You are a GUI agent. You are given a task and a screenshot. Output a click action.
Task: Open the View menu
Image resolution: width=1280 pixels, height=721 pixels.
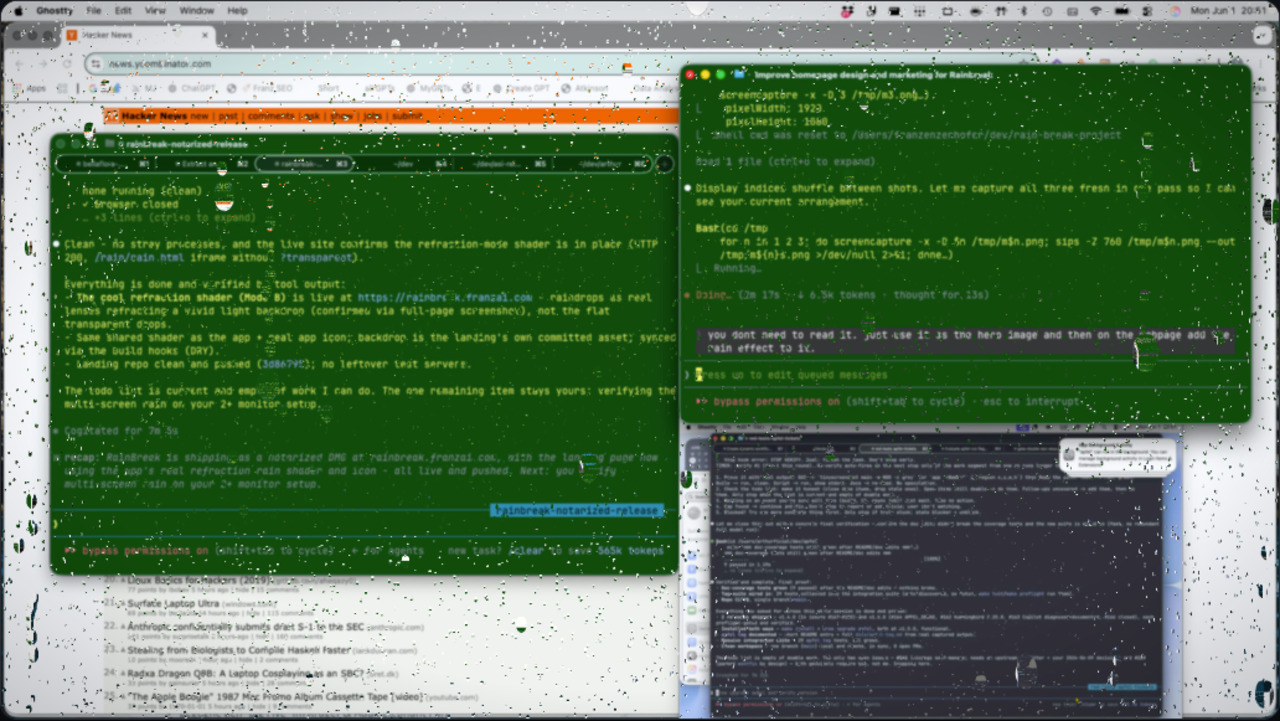[155, 10]
